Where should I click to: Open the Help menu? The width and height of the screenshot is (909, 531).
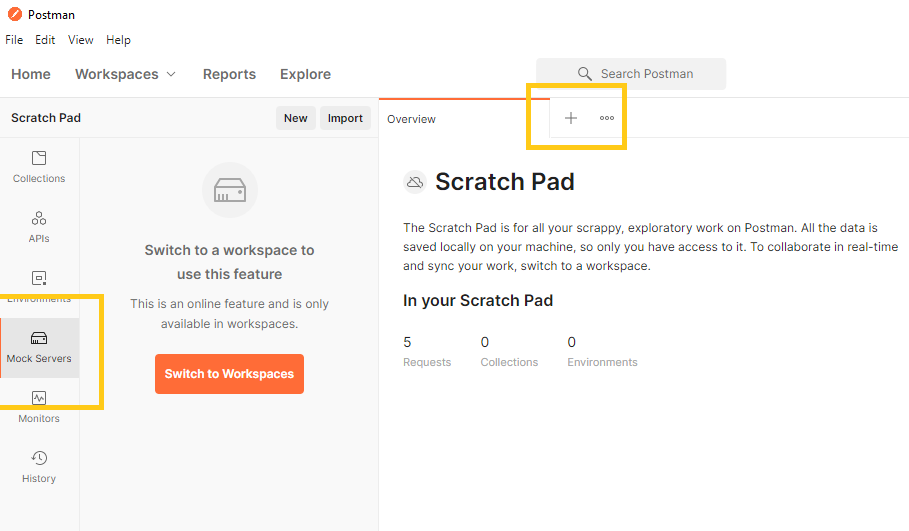[x=118, y=40]
